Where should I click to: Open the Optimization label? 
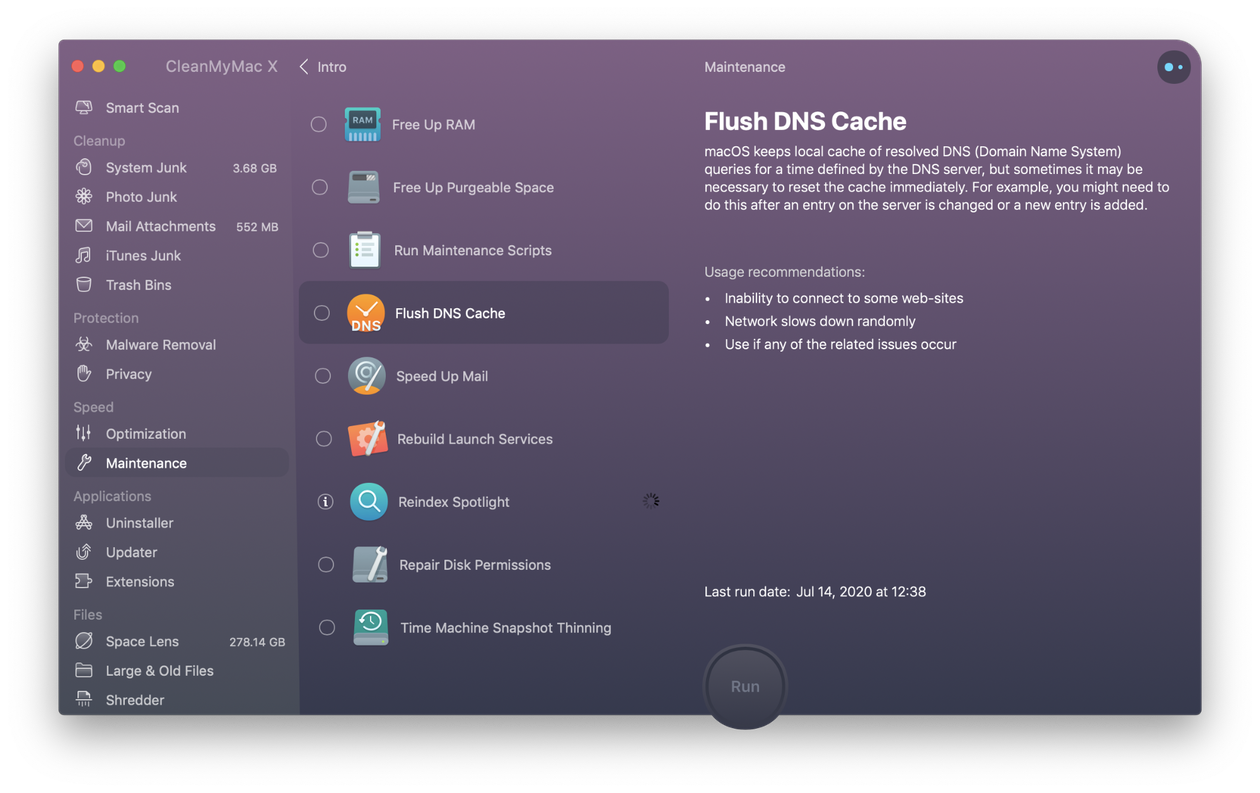point(146,434)
